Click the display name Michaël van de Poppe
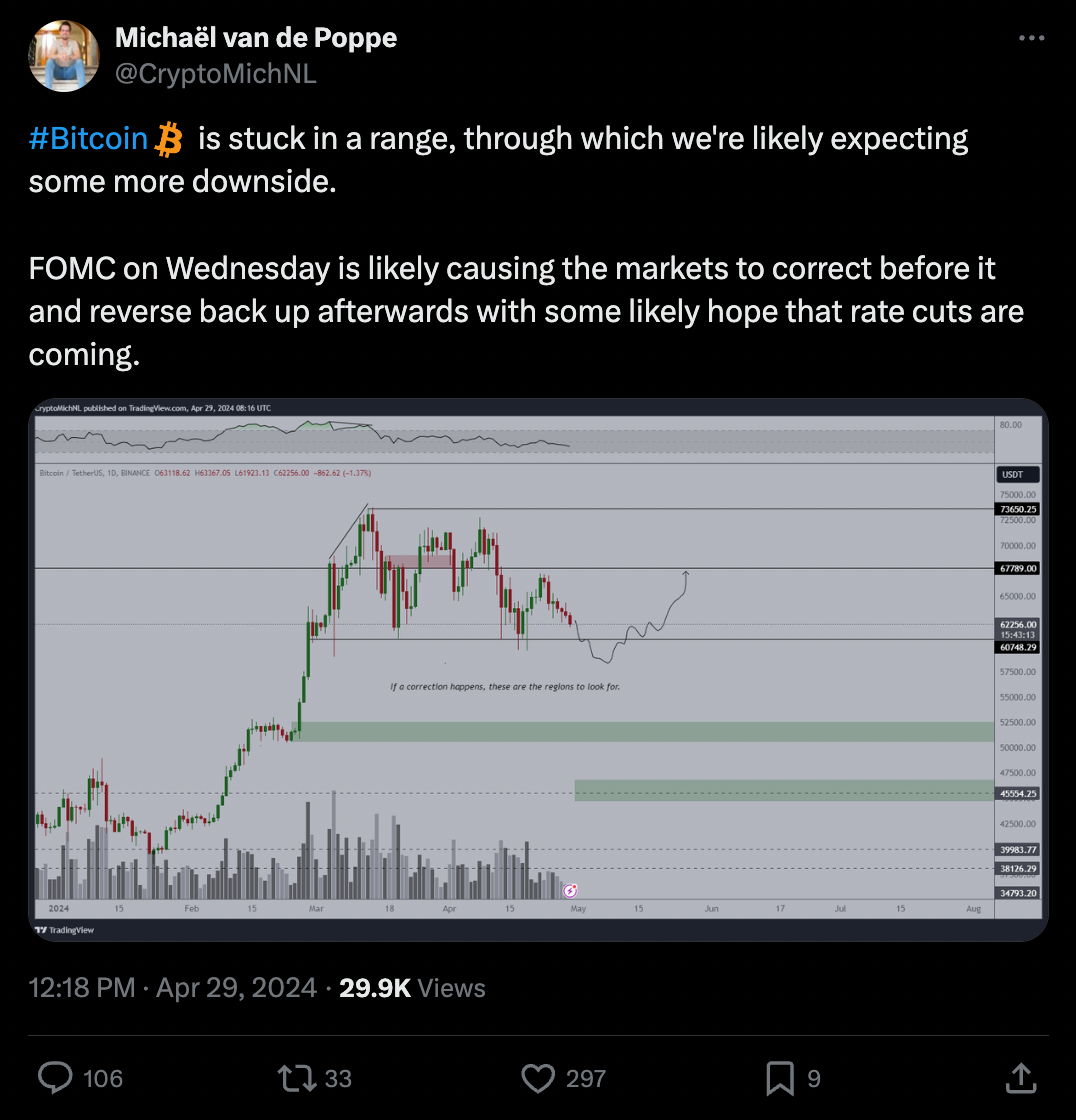This screenshot has width=1076, height=1120. pyautogui.click(x=256, y=38)
